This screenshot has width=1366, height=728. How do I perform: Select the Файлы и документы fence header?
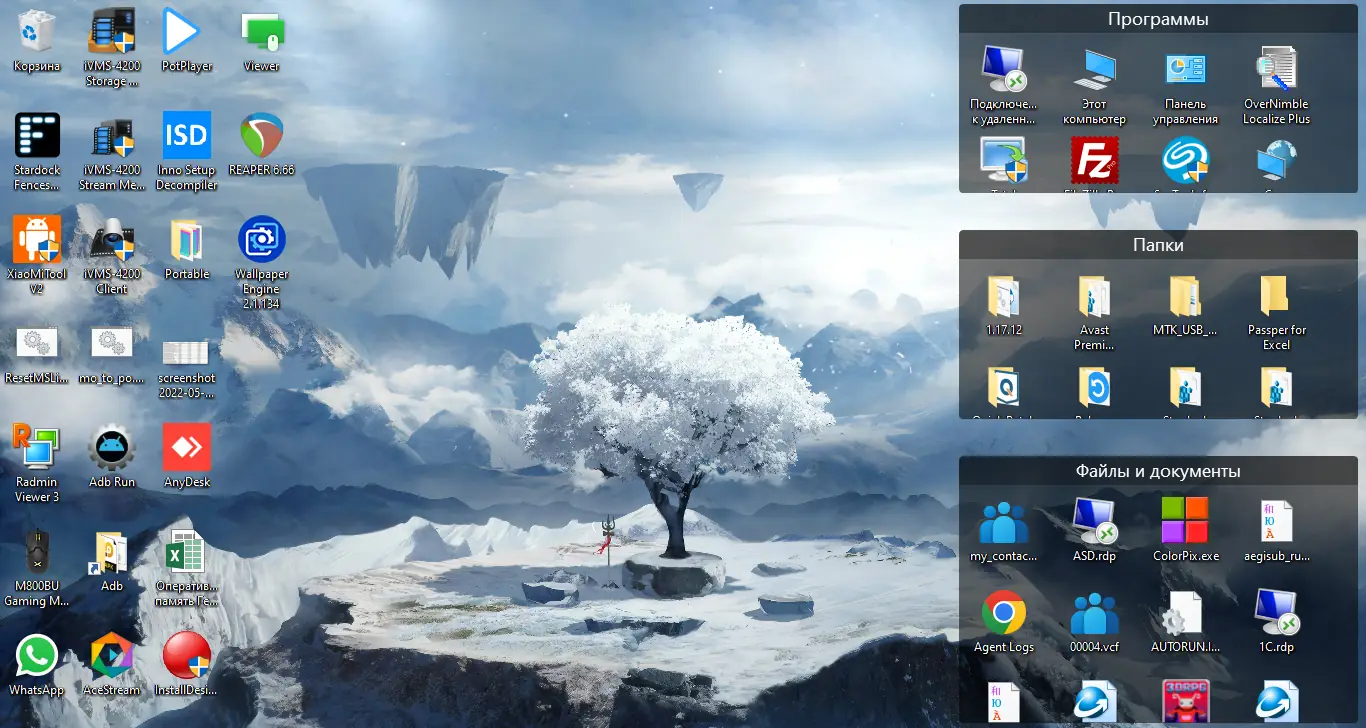coord(1158,470)
